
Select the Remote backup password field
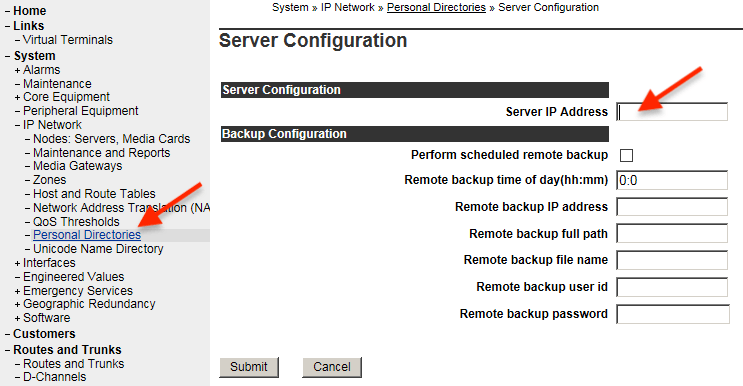(x=673, y=314)
